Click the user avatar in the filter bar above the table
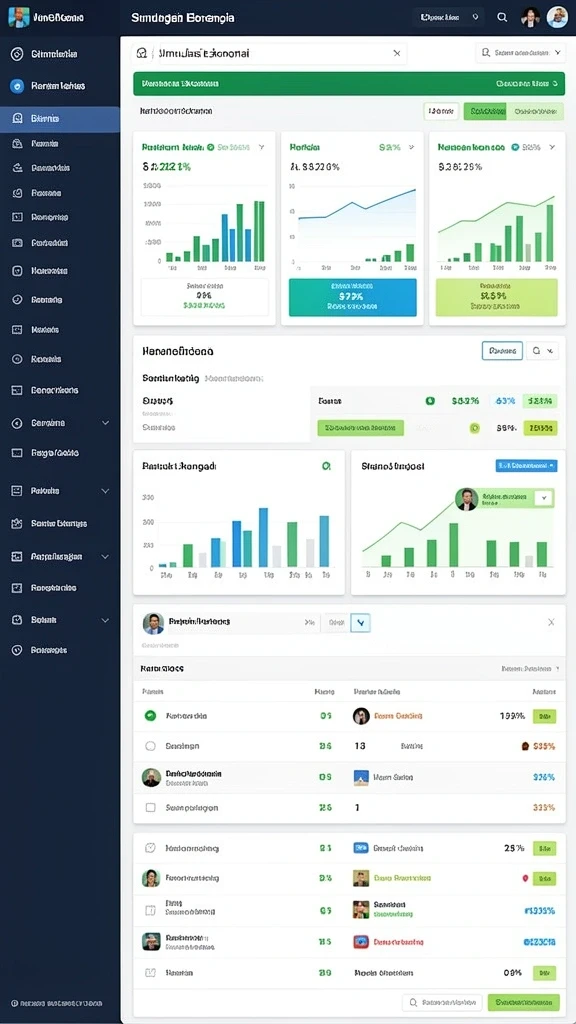Screen dimensions: 576x1024 coord(153,623)
